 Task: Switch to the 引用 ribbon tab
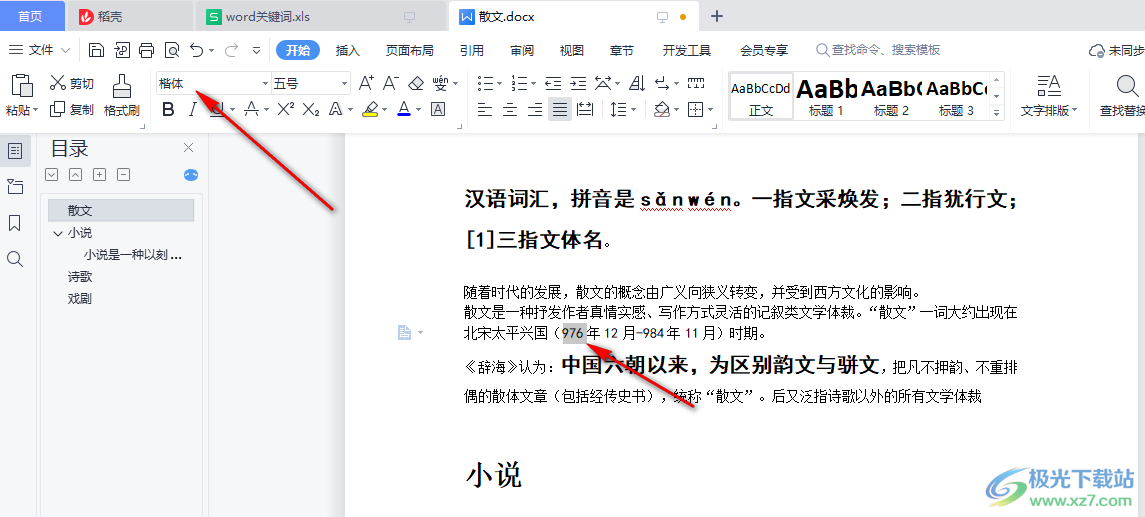(x=472, y=50)
